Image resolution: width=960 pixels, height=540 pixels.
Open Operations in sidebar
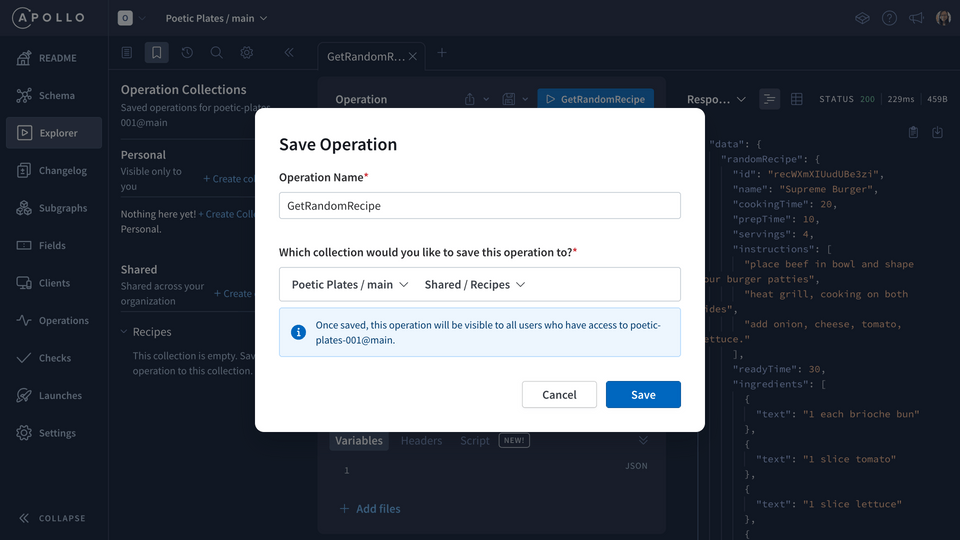pos(54,320)
